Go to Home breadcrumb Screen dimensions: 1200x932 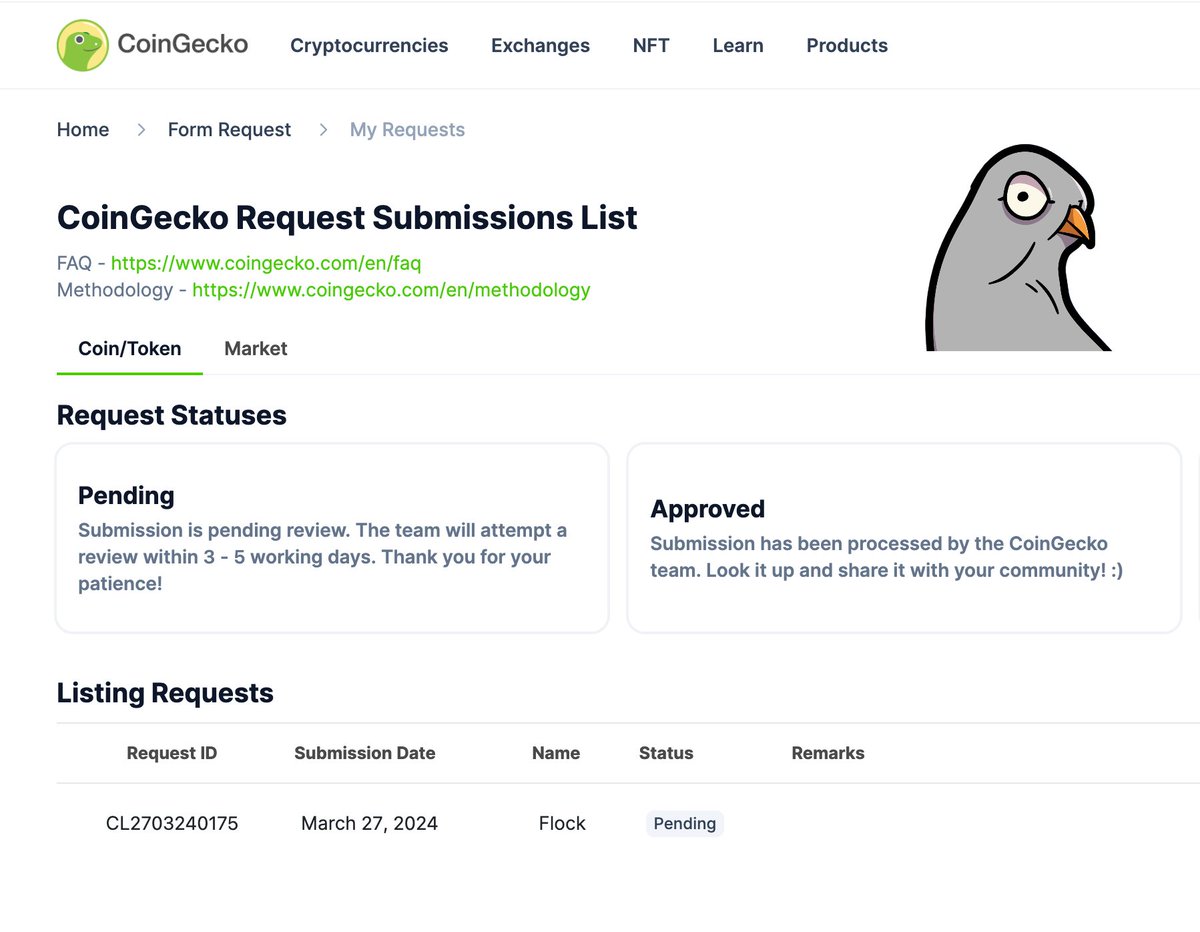[83, 129]
